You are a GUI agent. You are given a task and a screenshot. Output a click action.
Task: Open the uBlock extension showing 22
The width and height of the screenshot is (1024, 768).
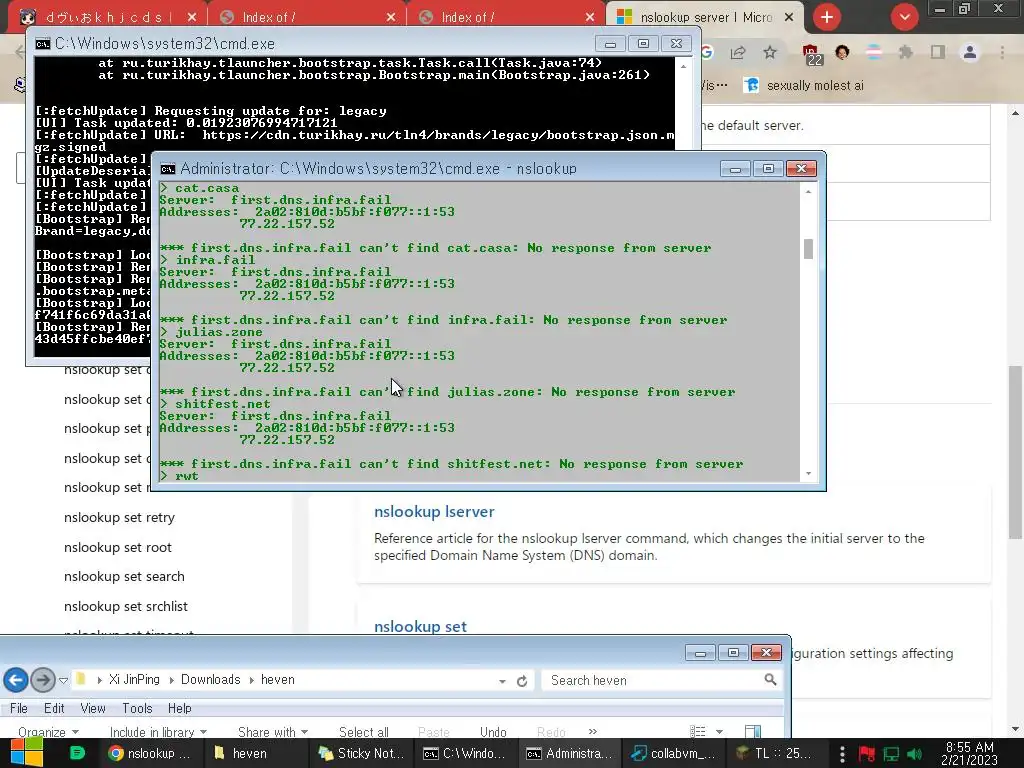812,54
